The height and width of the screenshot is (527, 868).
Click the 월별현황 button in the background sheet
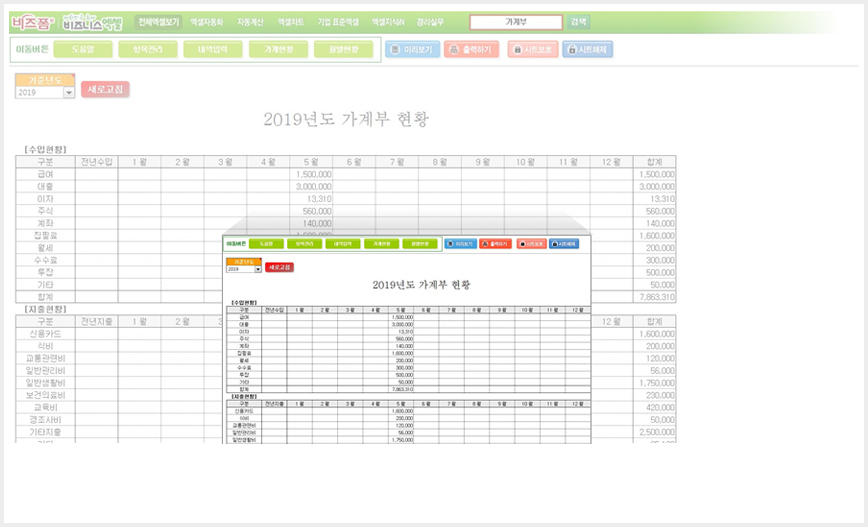click(343, 49)
